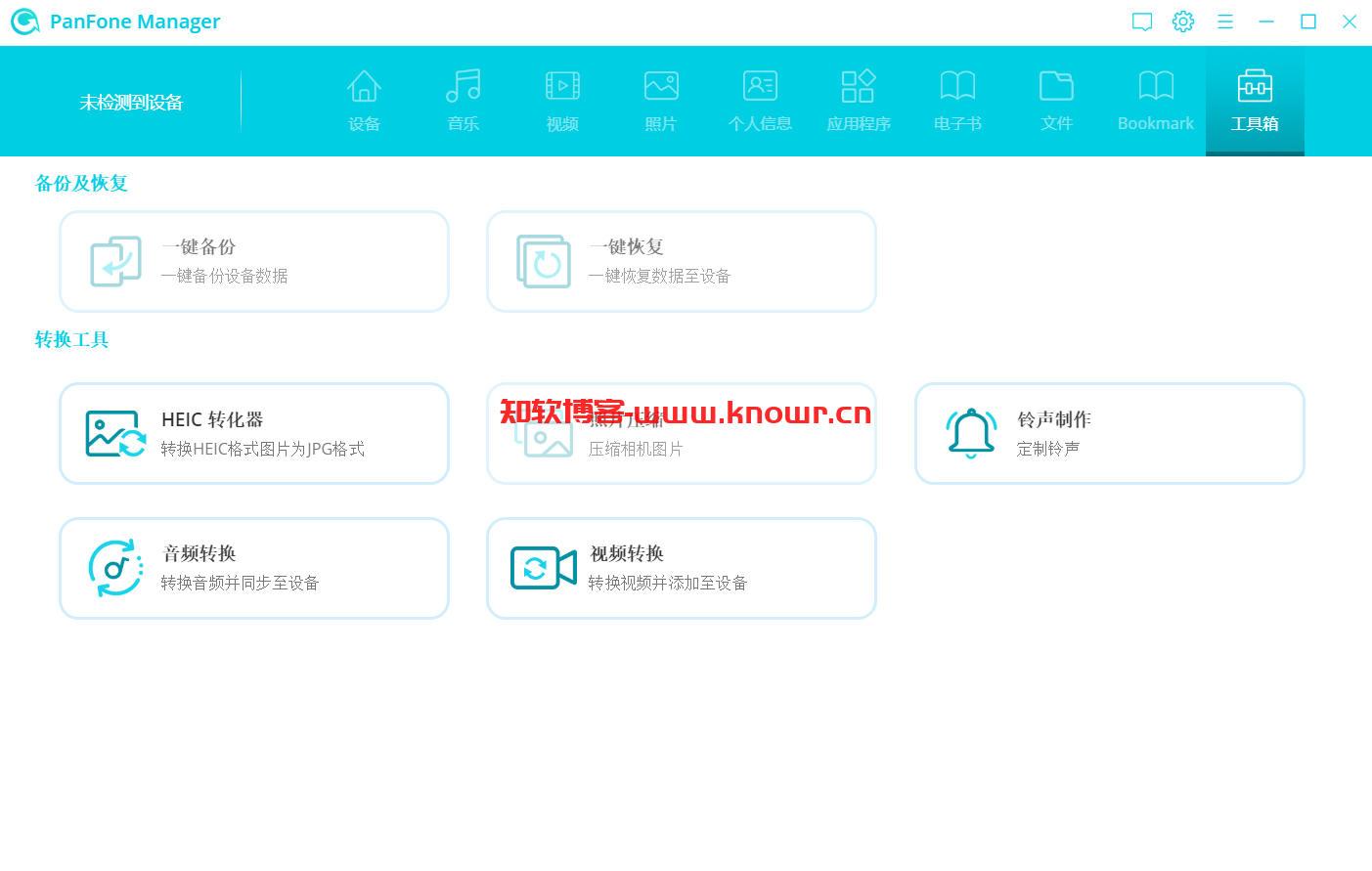
Task: Click 未检测到设备 device status text
Action: tap(131, 103)
